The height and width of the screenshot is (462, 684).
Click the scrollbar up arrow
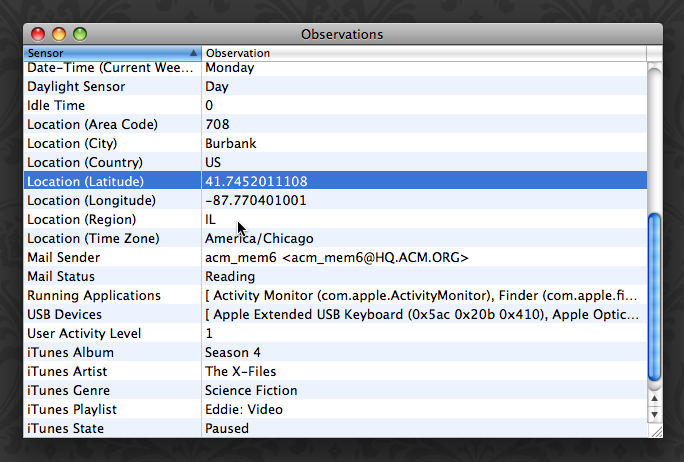(x=654, y=398)
